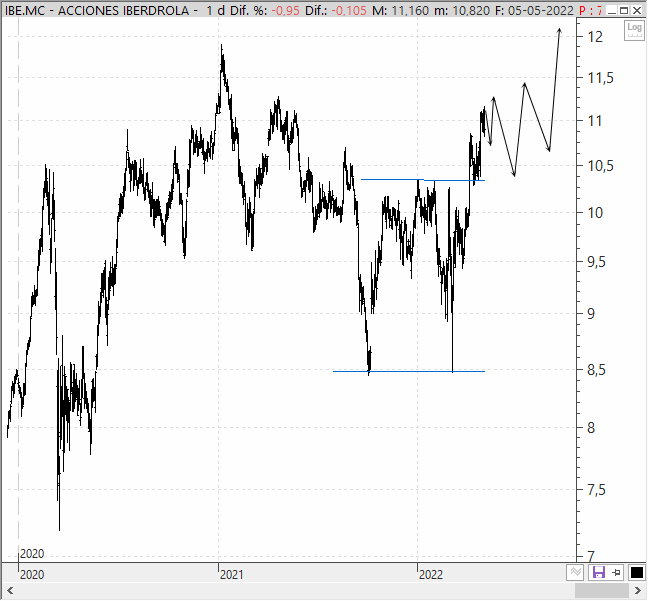Click the Dif. % value -0,95
The height and width of the screenshot is (601, 648).
tap(285, 10)
